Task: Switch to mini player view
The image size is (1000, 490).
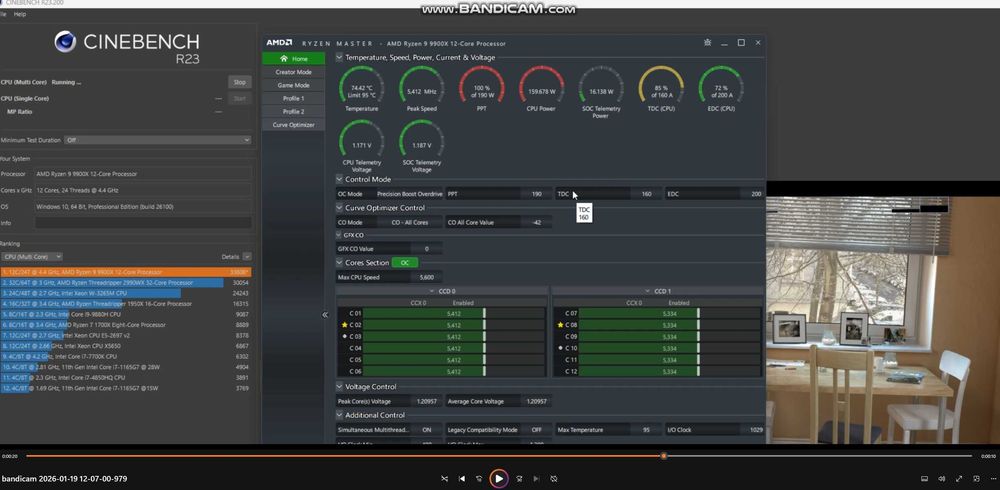Action: [976, 479]
